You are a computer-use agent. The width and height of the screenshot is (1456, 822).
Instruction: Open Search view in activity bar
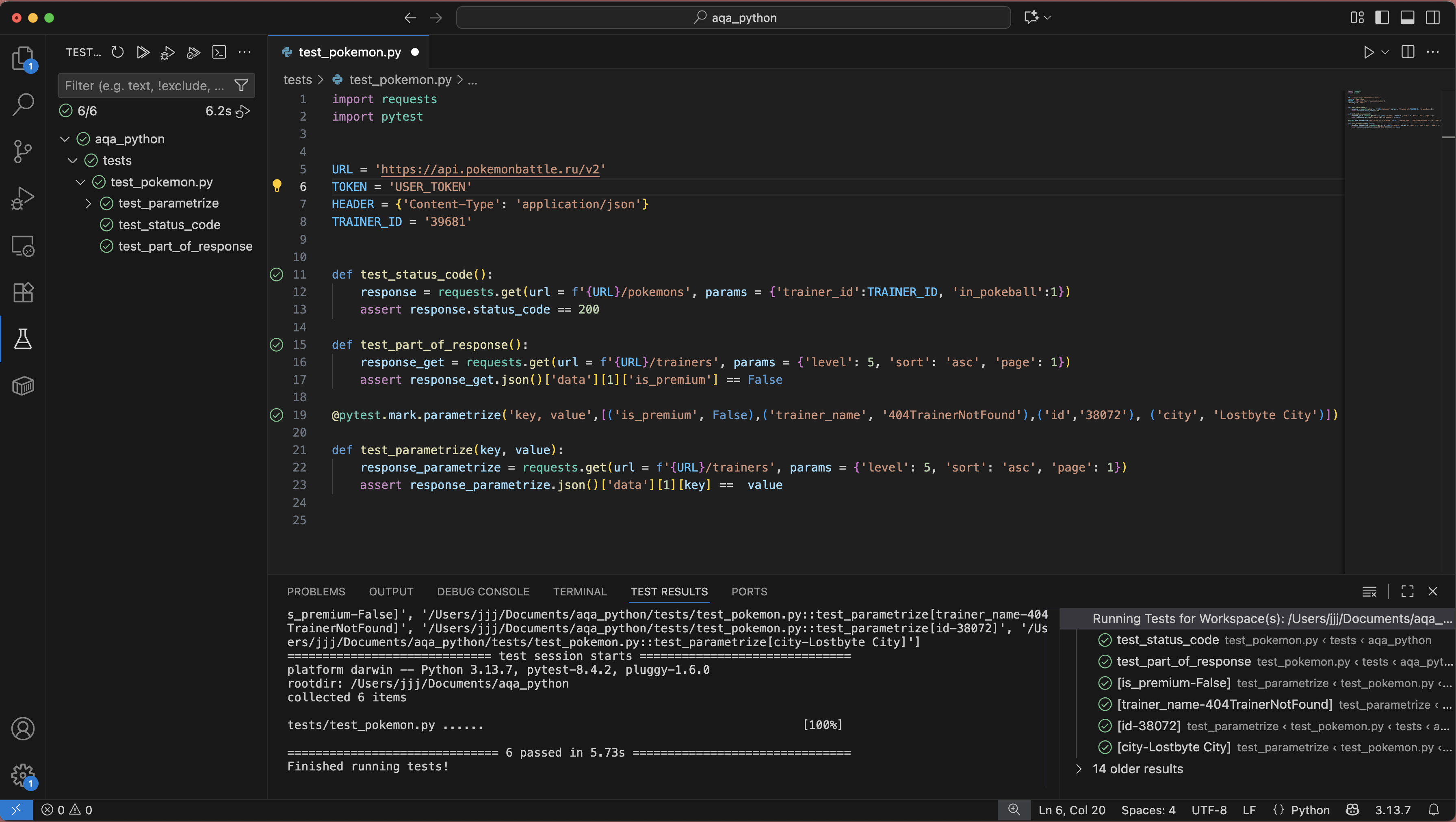23,104
